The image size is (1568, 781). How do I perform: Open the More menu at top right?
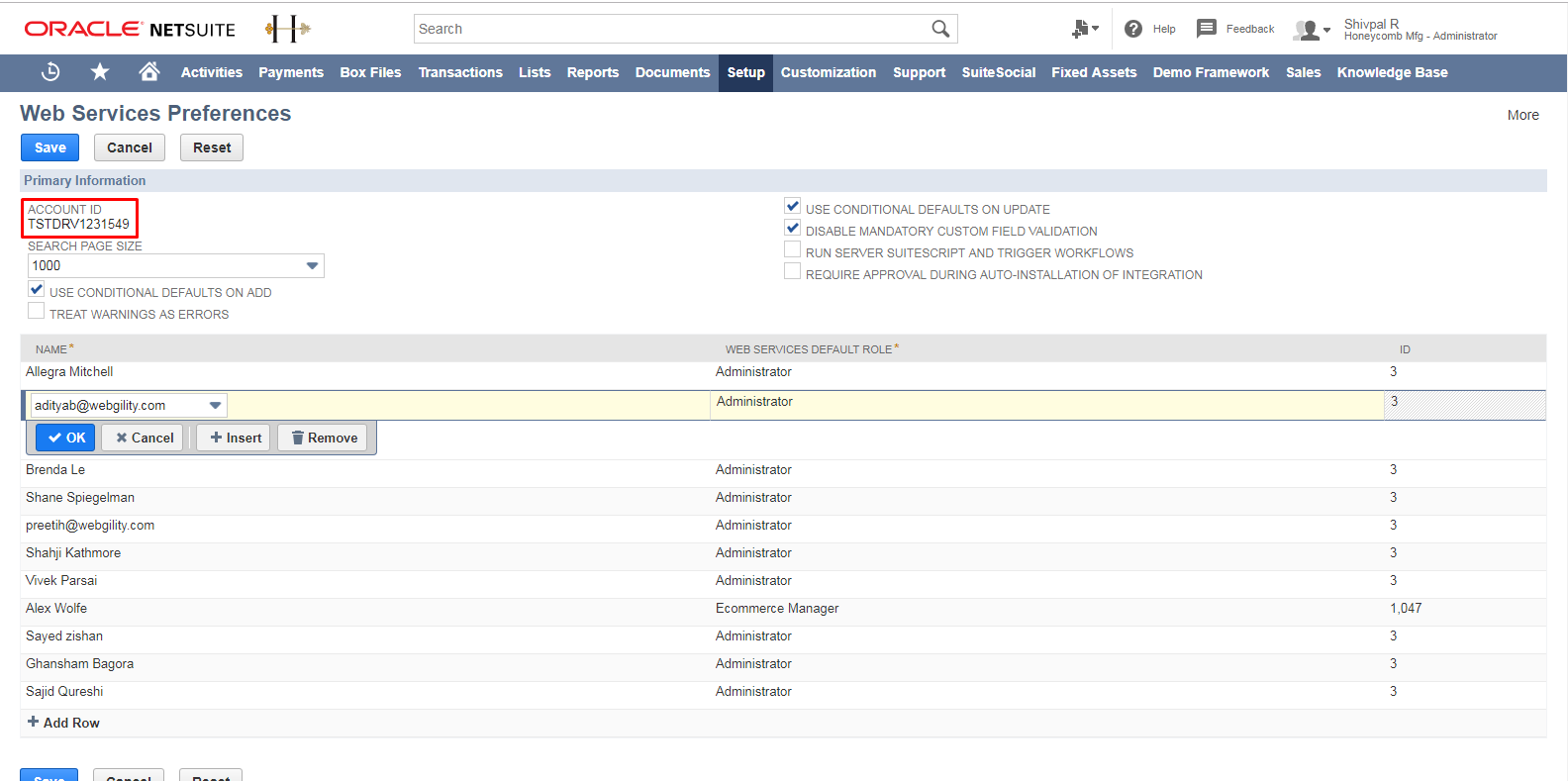click(1522, 115)
